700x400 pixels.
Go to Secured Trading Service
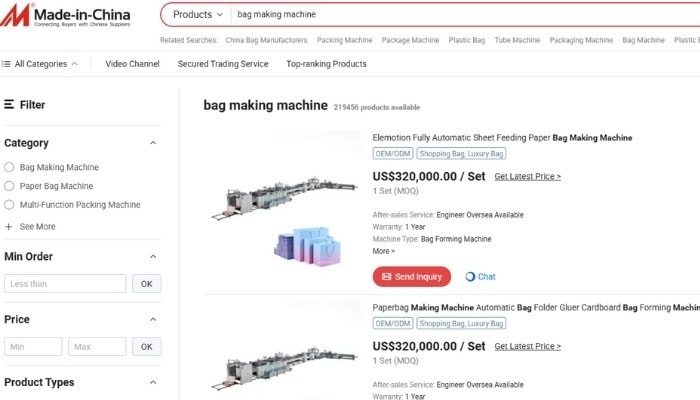pos(223,64)
